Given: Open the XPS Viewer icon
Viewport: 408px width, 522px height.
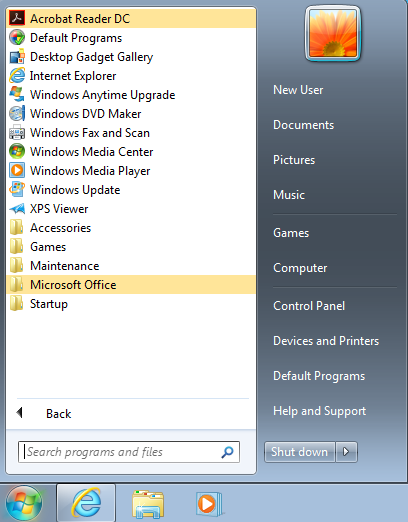Looking at the screenshot, I should 17,208.
